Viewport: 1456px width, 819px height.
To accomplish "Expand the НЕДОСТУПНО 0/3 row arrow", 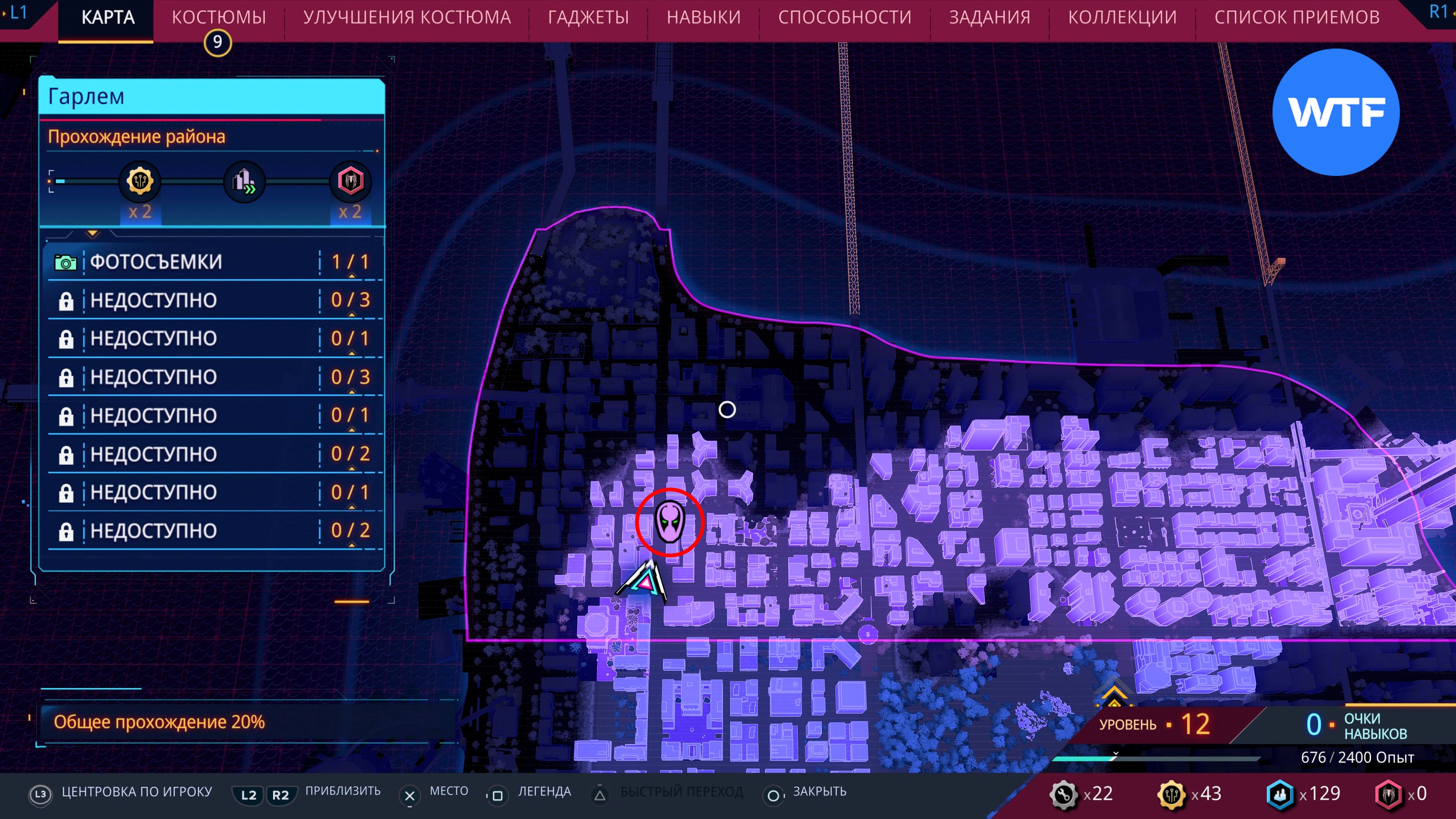I will click(351, 314).
